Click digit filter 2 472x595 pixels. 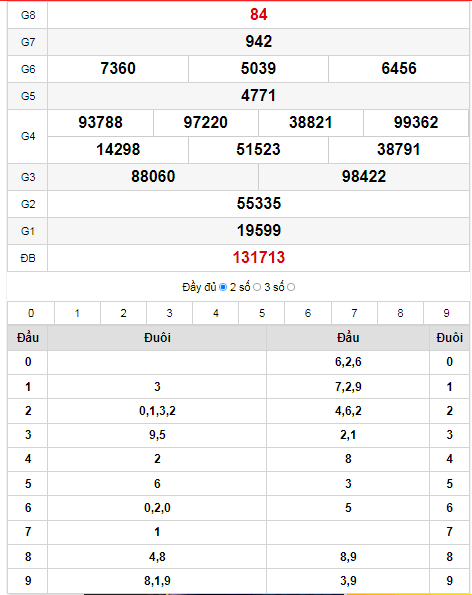tap(123, 313)
